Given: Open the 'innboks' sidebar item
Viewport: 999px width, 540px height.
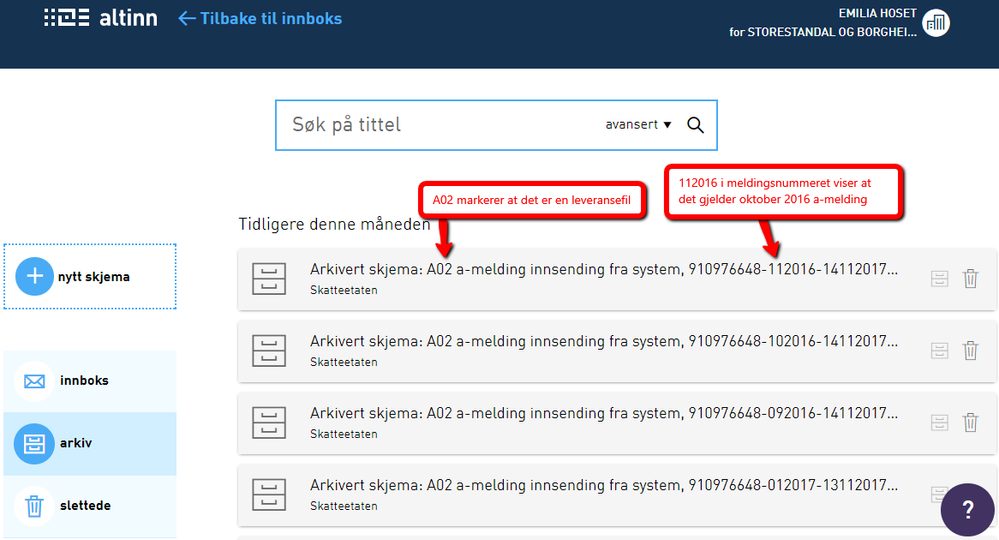Looking at the screenshot, I should coord(84,380).
